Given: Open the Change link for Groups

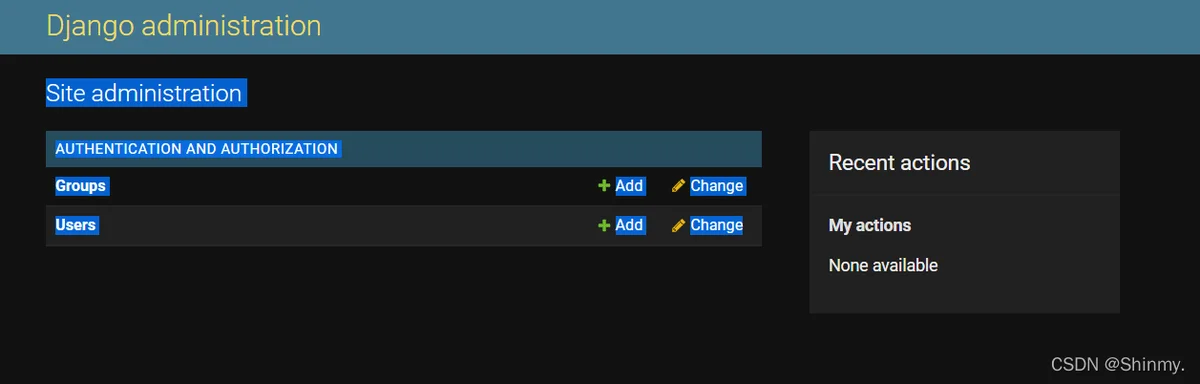Looking at the screenshot, I should (x=717, y=186).
